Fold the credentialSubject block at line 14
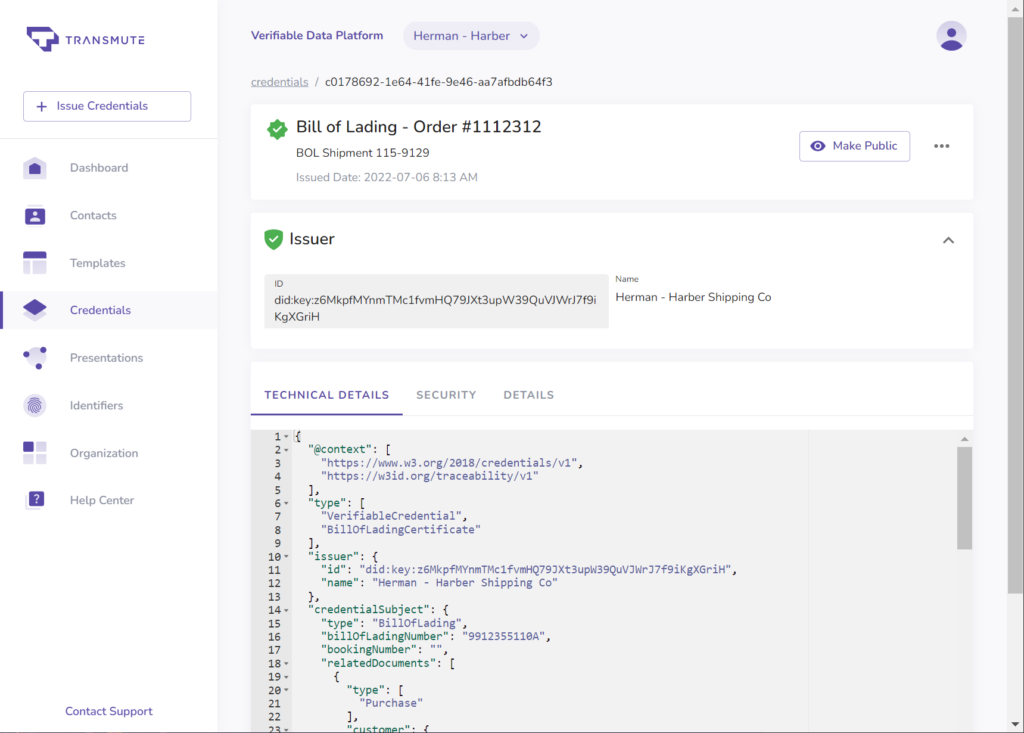Image resolution: width=1024 pixels, height=733 pixels. [286, 611]
